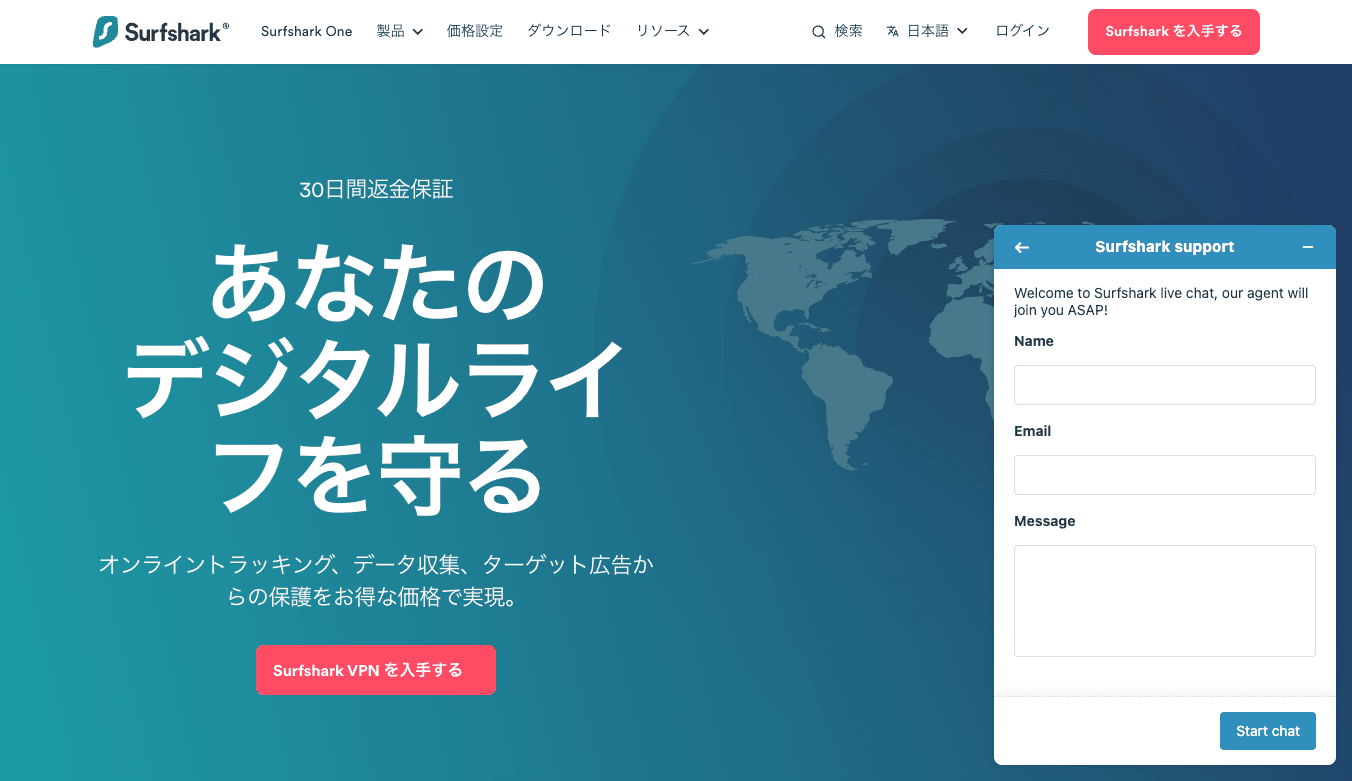Click the language translate icon
1352x781 pixels.
893,32
